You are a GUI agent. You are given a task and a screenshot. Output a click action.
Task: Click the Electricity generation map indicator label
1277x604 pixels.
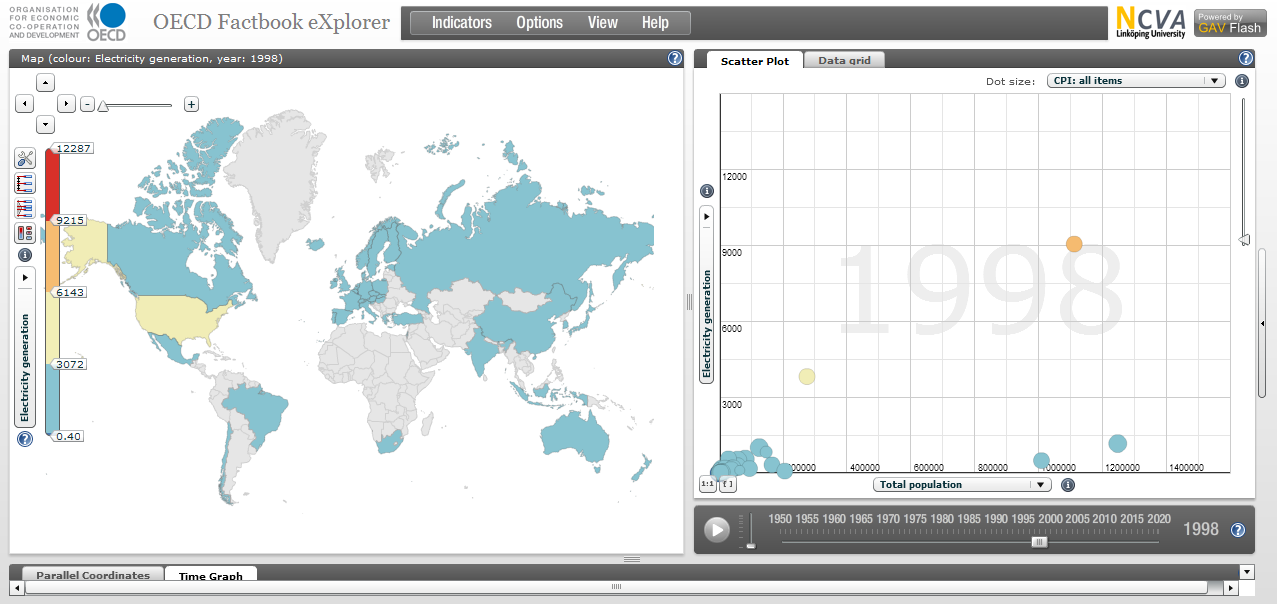click(25, 369)
